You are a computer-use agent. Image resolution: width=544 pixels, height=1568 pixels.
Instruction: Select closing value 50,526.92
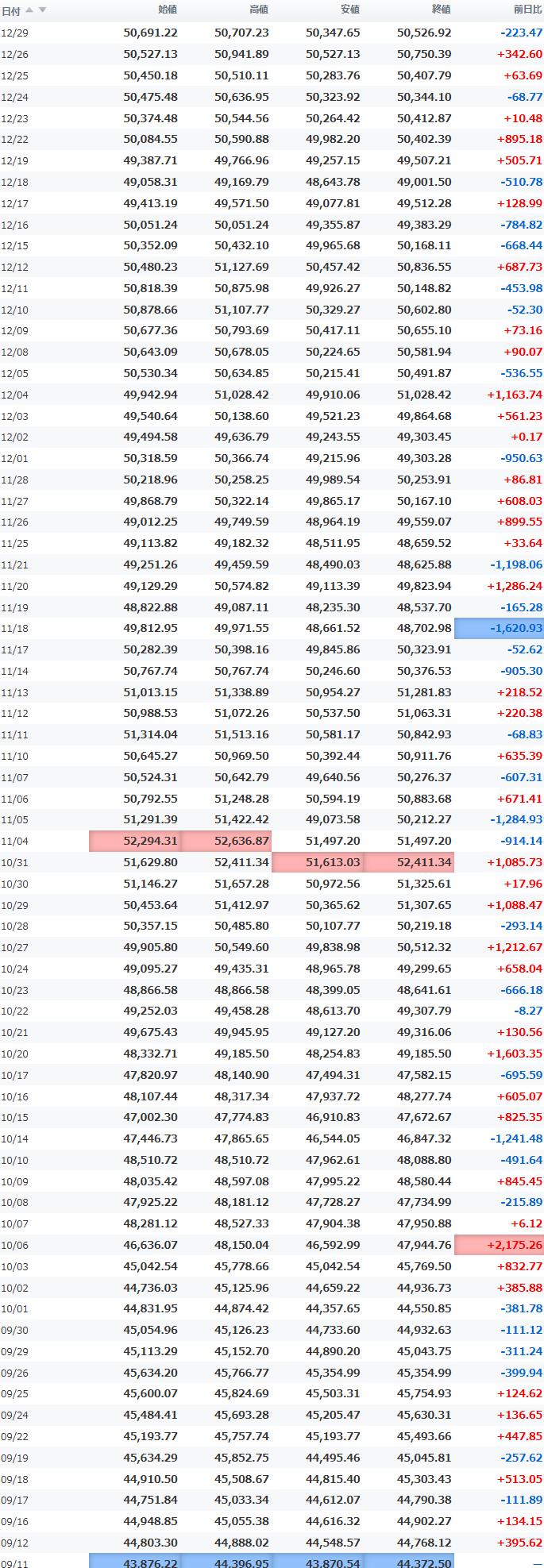424,33
